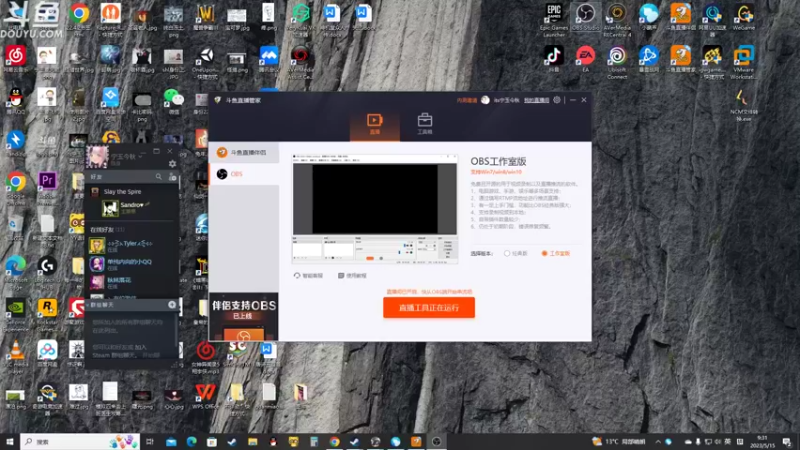Click search icon in Steam friends list
The width and height of the screenshot is (800, 450).
click(x=159, y=177)
